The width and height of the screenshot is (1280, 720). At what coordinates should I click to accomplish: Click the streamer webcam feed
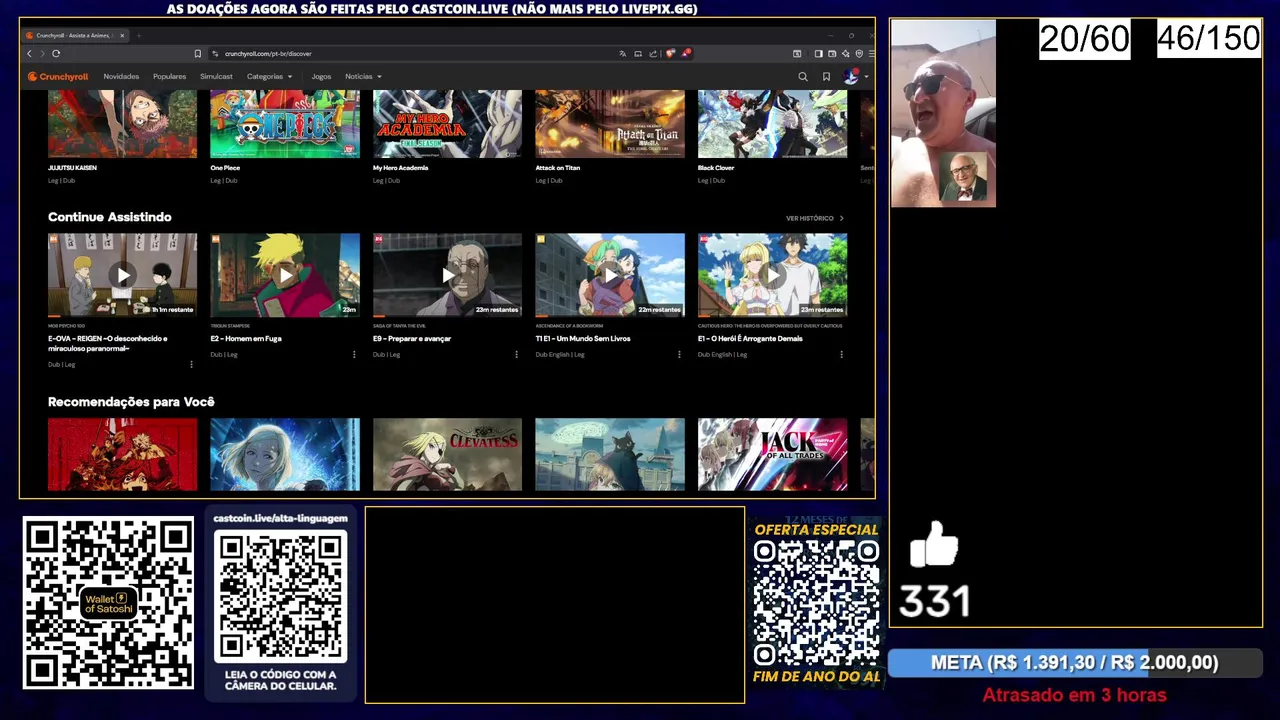(943, 113)
